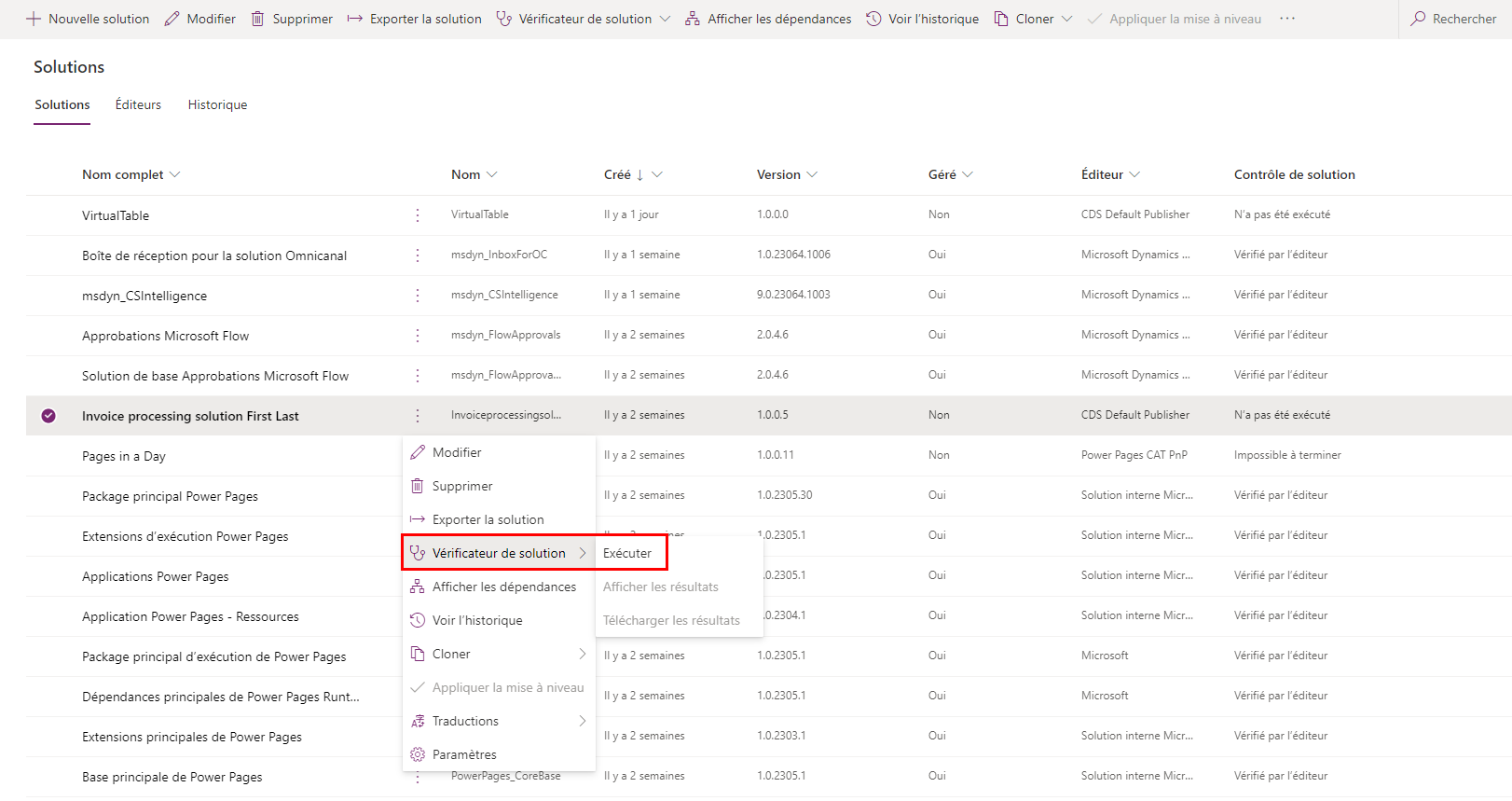
Task: Click the translations icon in the context menu
Action: click(x=418, y=721)
